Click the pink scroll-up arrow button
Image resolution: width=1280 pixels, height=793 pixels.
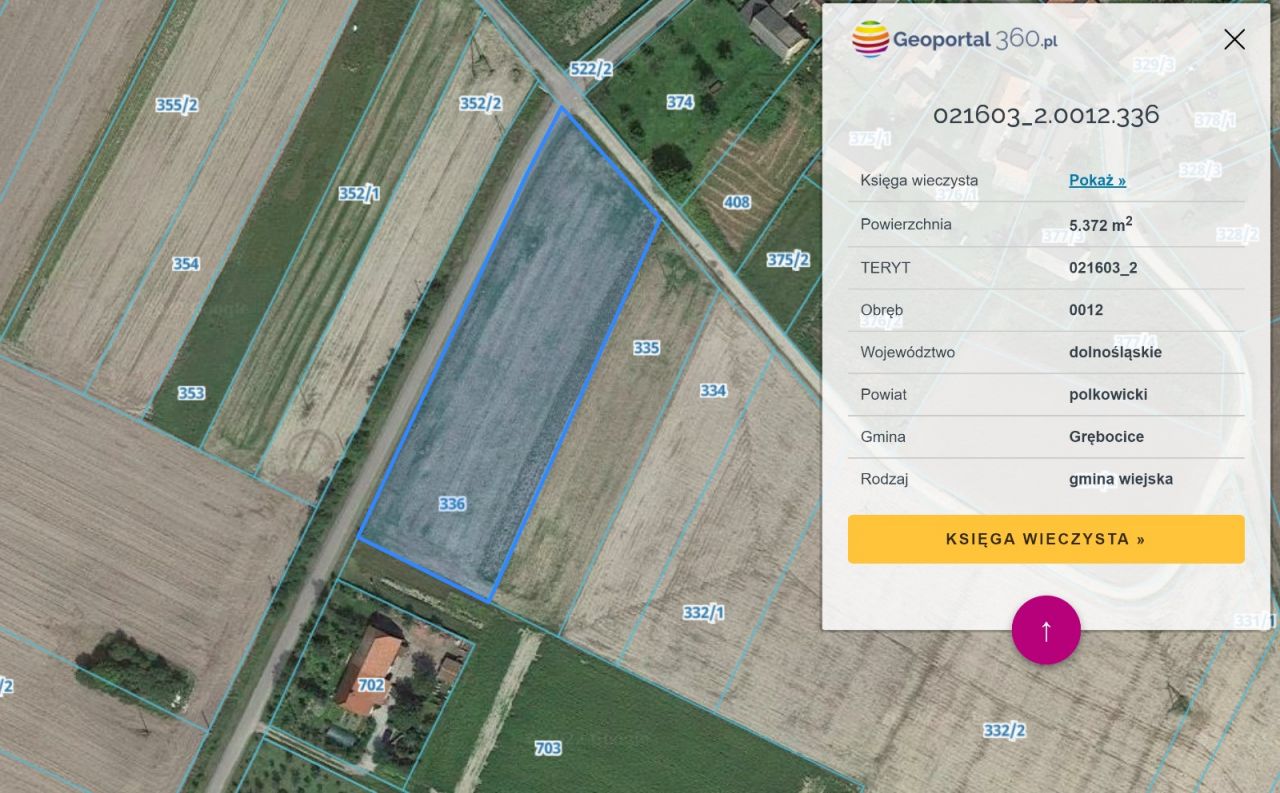tap(1046, 630)
